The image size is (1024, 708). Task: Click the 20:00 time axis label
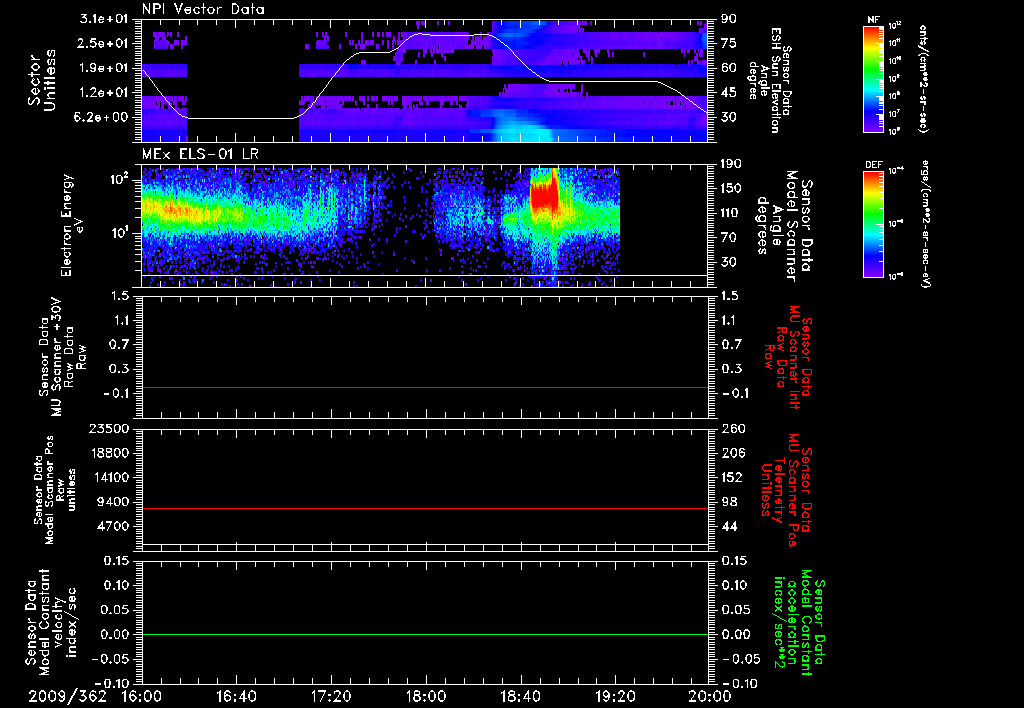[x=710, y=696]
